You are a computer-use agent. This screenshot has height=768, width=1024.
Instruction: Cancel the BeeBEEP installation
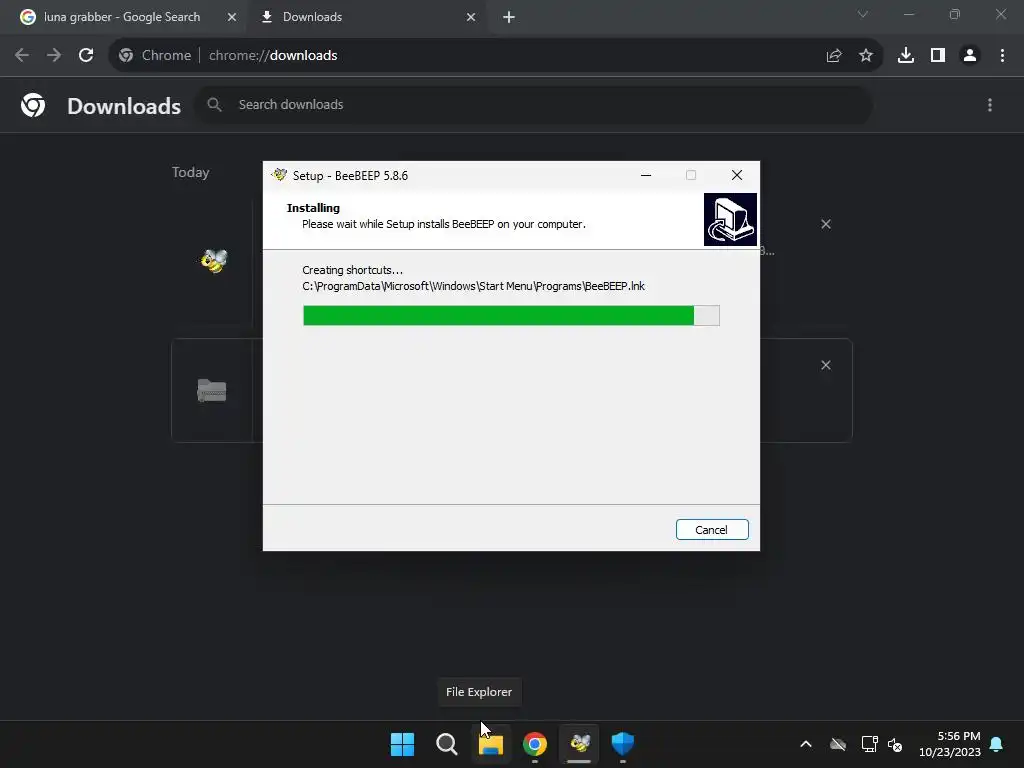point(712,530)
